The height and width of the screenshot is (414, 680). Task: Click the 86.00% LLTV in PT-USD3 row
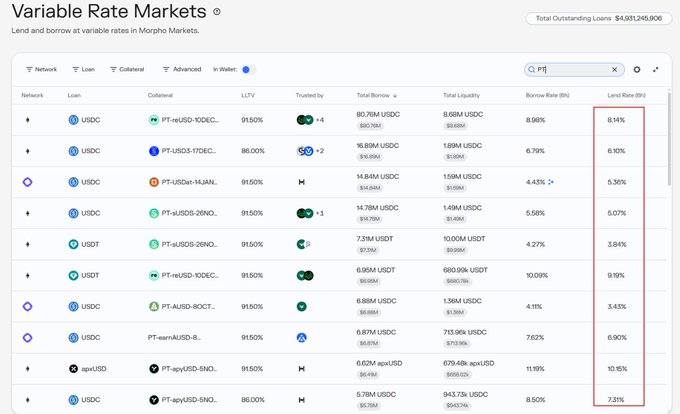tap(252, 151)
